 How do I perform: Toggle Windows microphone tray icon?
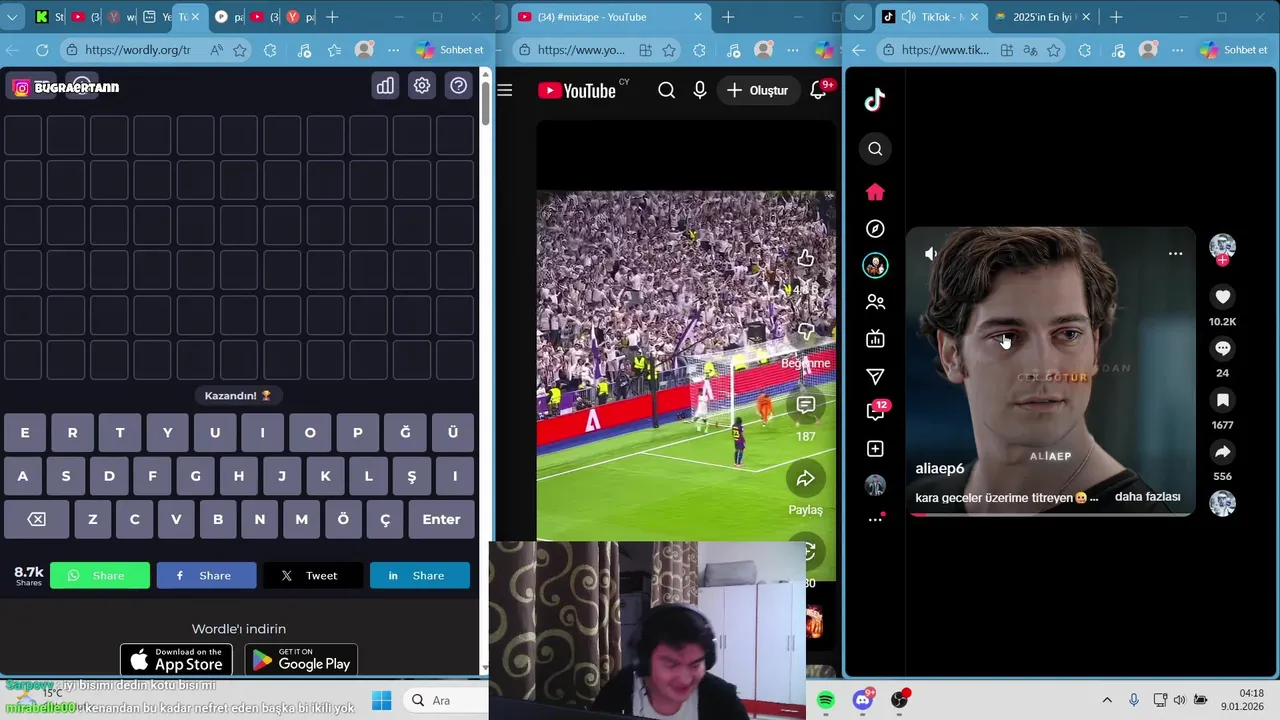pyautogui.click(x=1133, y=700)
